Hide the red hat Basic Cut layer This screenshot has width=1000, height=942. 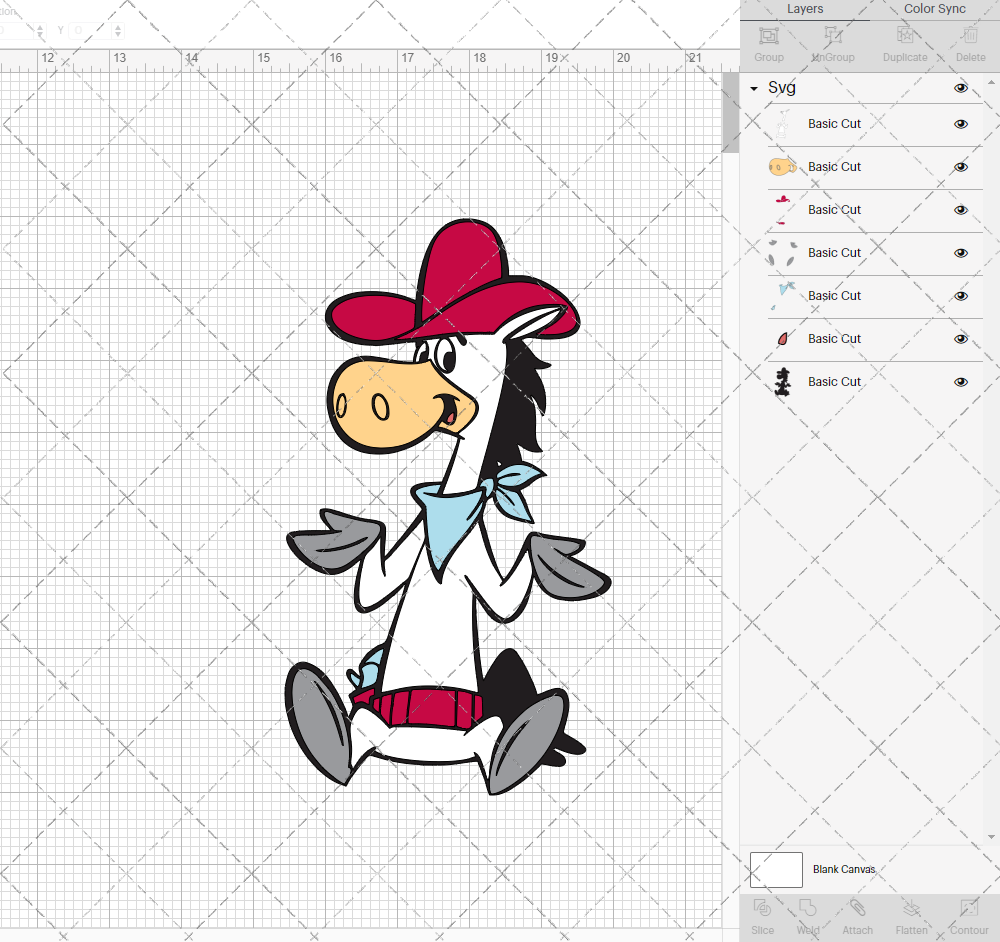960,210
